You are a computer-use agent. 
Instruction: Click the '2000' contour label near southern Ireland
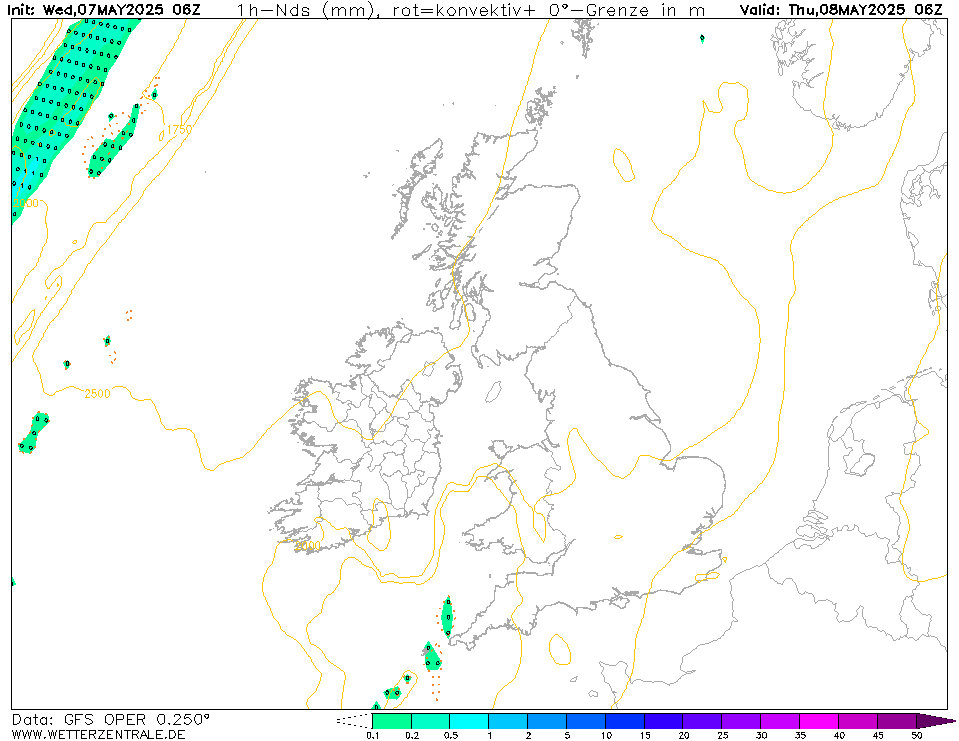[x=308, y=545]
